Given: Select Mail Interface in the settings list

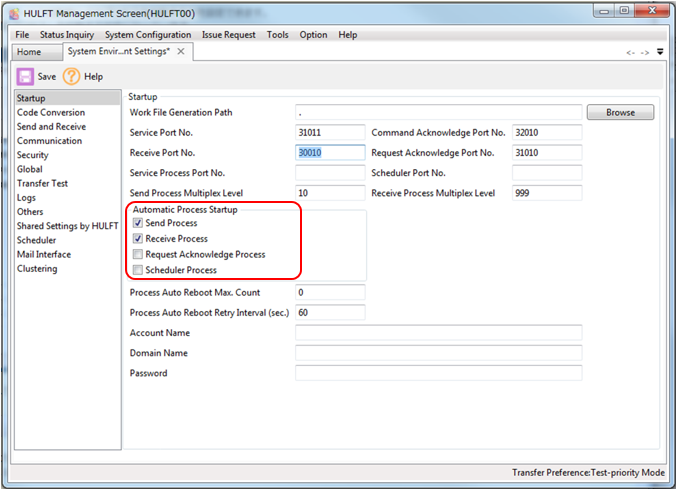Looking at the screenshot, I should [44, 254].
